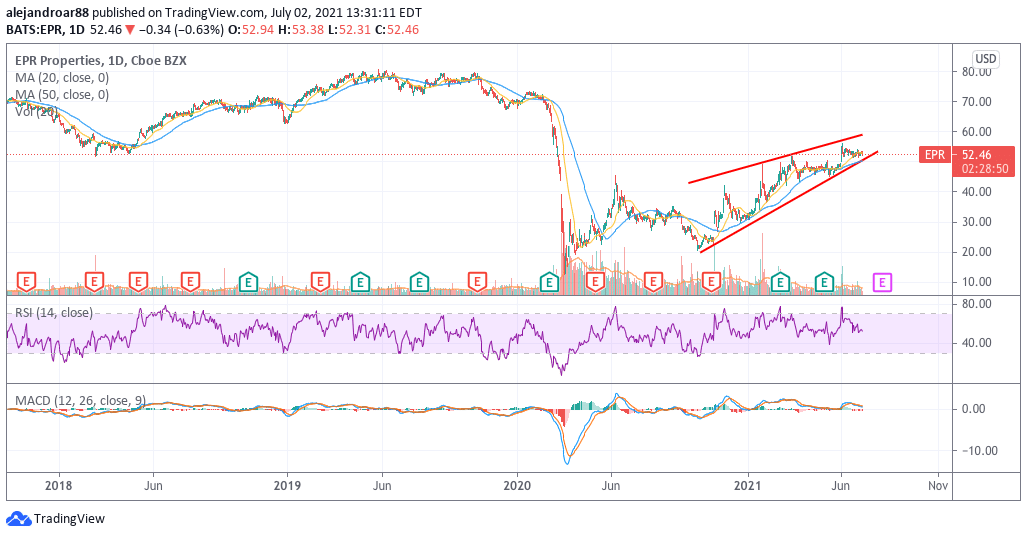Click the RSI 40.00 axis label

(976, 343)
